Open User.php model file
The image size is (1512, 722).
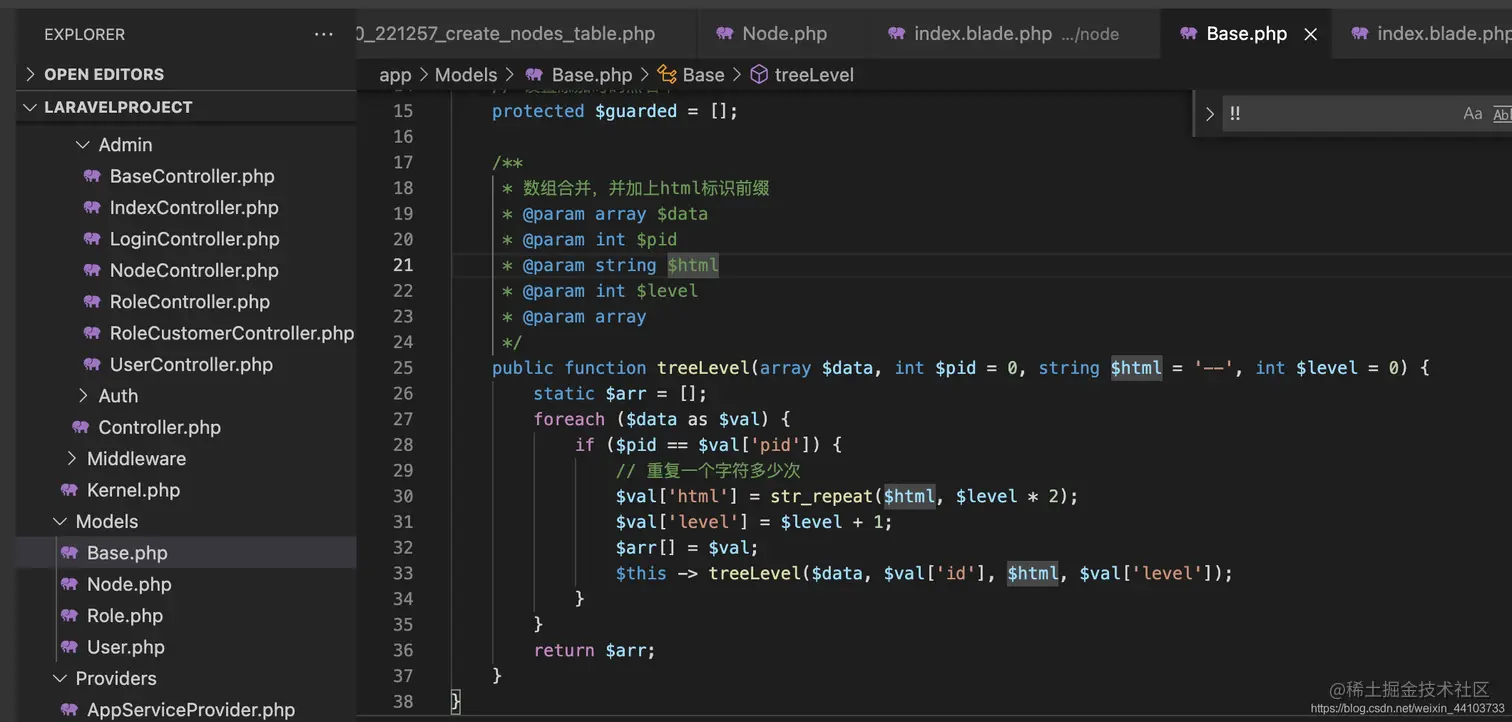point(125,647)
